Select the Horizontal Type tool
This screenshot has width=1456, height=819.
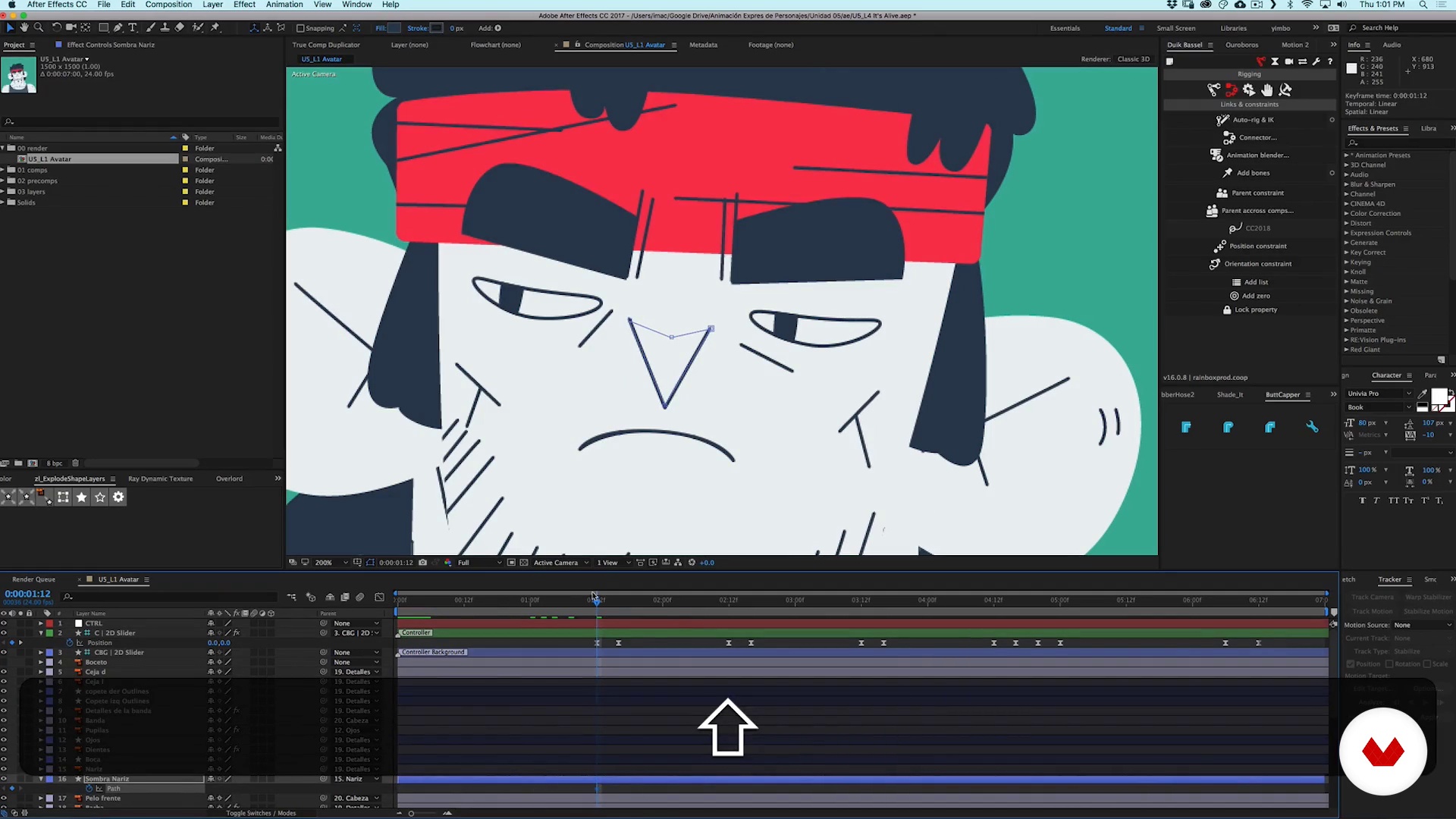point(133,27)
